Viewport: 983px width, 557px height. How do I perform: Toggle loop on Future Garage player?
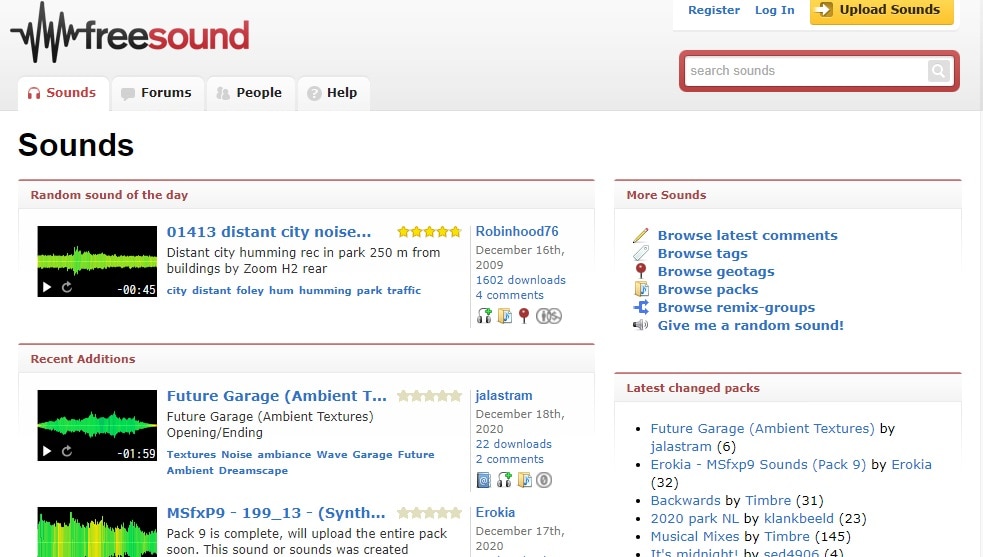67,452
